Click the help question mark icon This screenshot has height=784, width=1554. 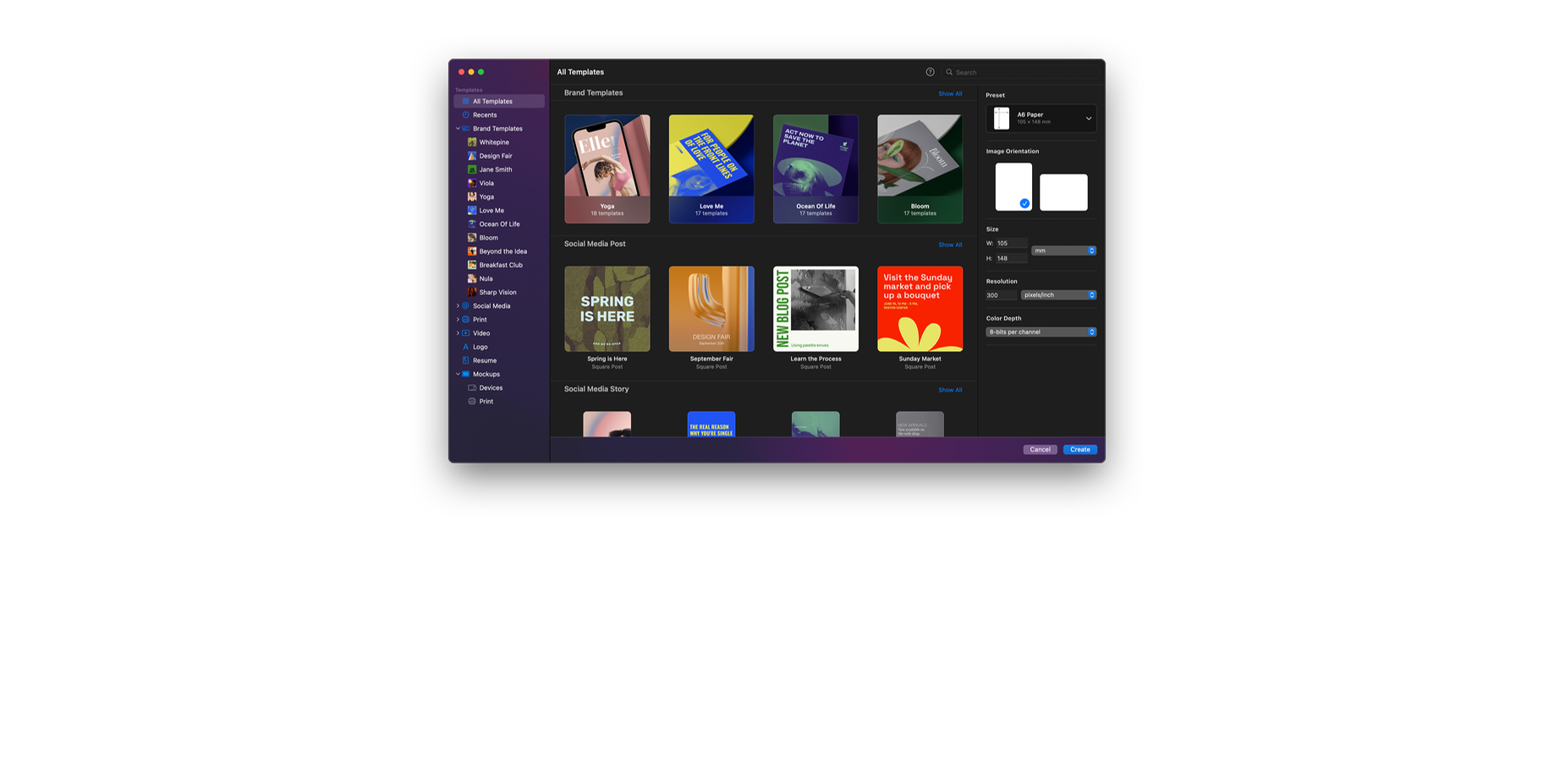pos(930,72)
